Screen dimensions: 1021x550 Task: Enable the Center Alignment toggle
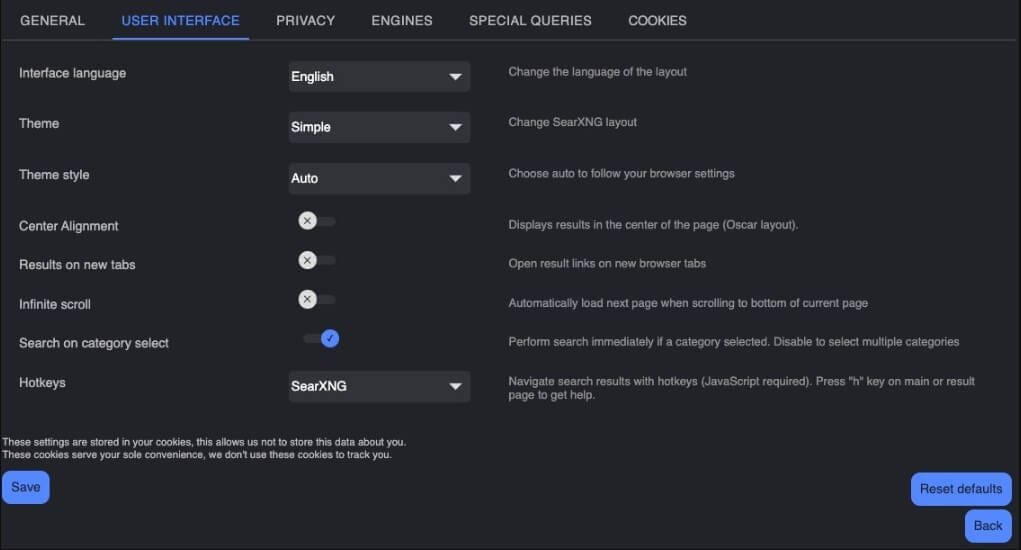point(316,221)
